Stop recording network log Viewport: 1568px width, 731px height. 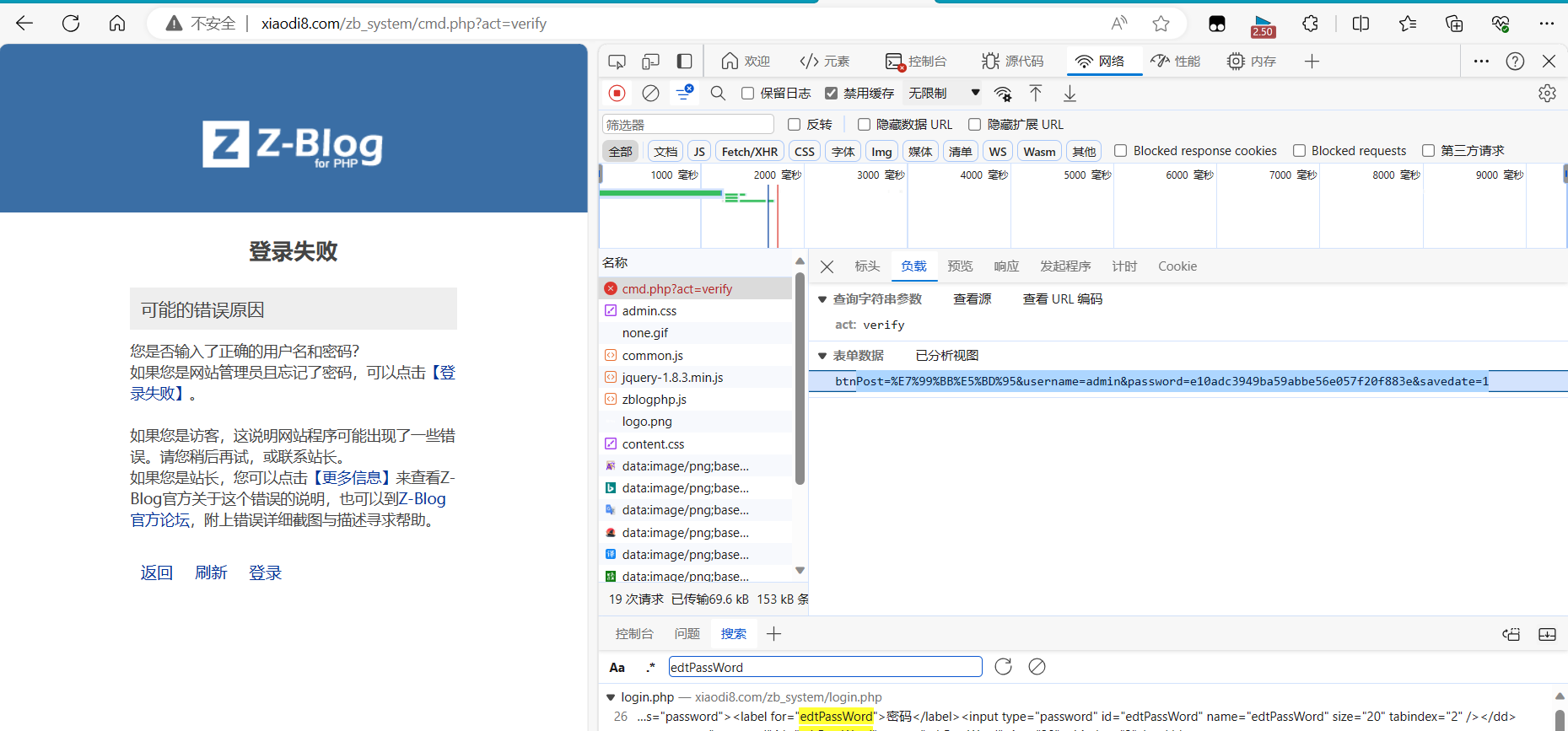point(617,94)
